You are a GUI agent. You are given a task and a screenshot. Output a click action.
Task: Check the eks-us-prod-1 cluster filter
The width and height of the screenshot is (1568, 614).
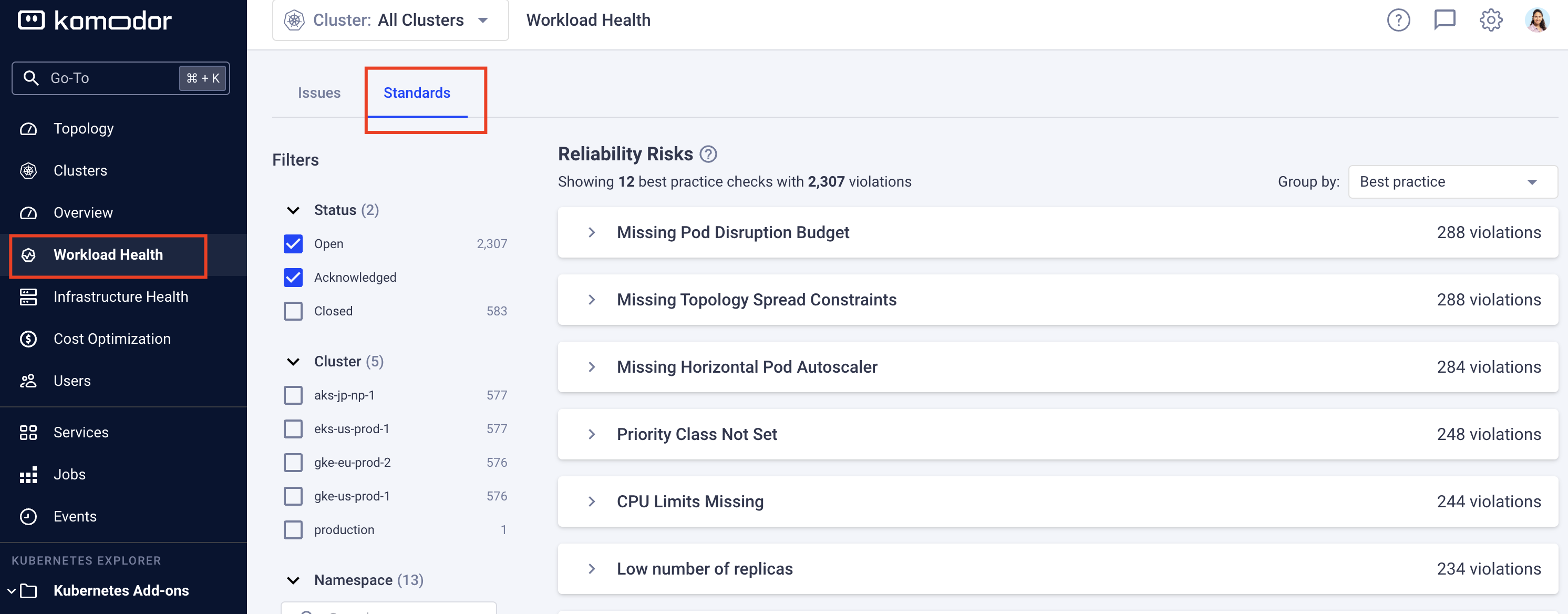pyautogui.click(x=293, y=429)
